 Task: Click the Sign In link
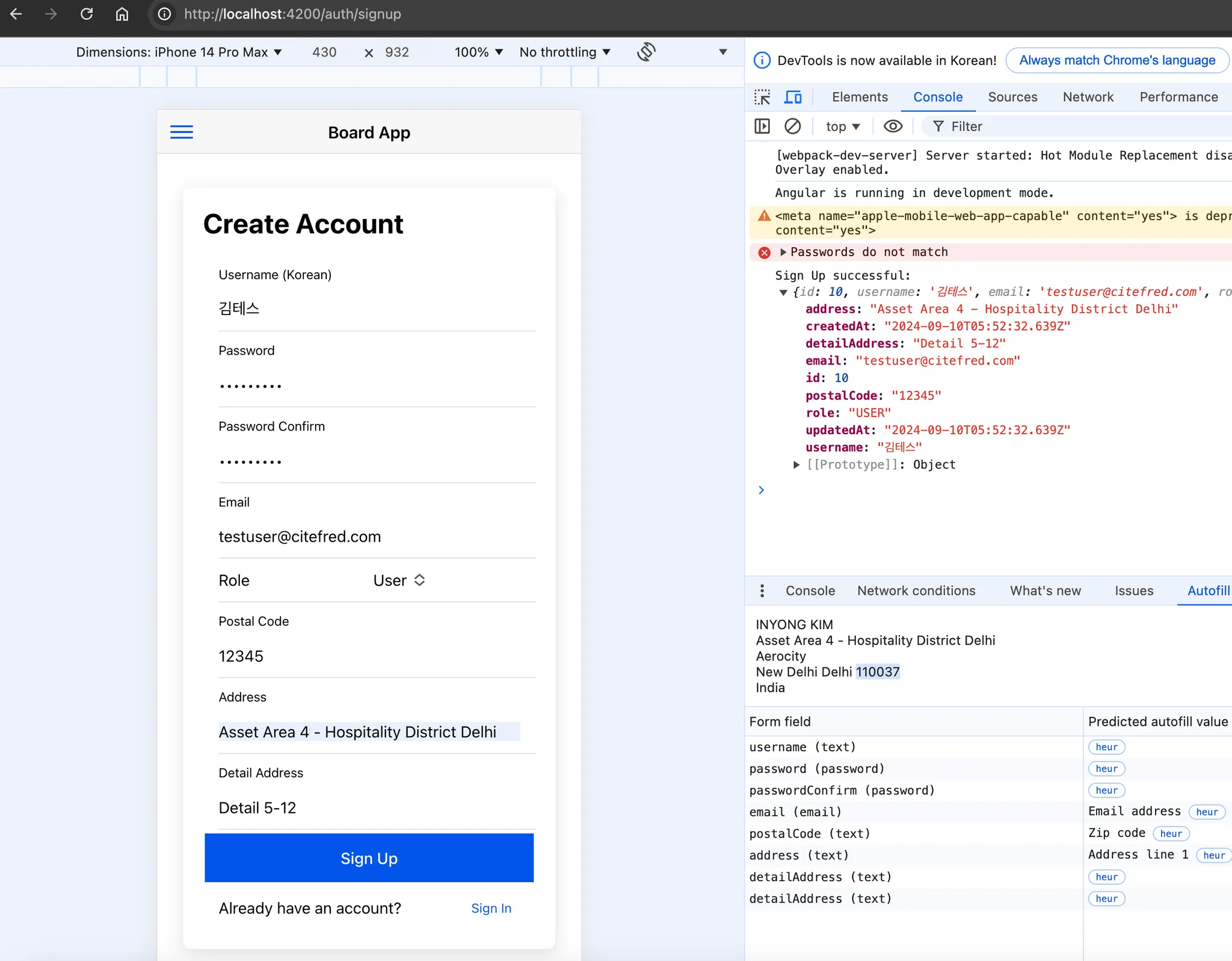(491, 908)
